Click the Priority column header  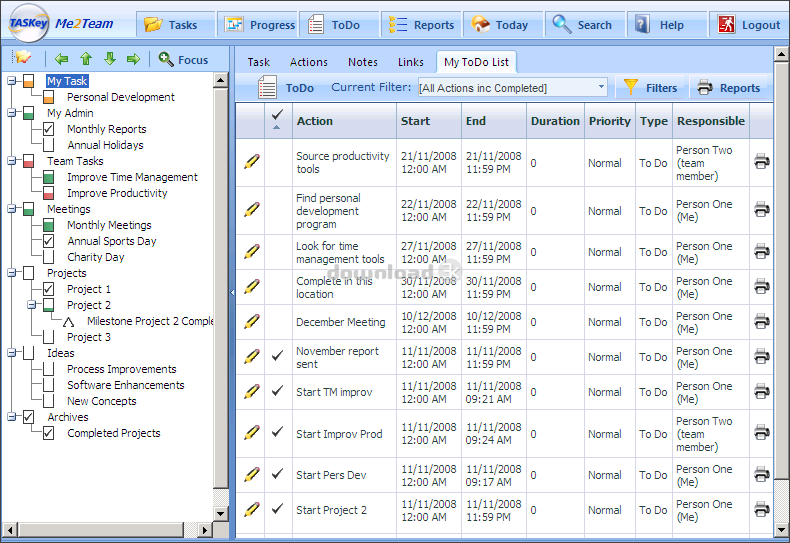click(609, 121)
